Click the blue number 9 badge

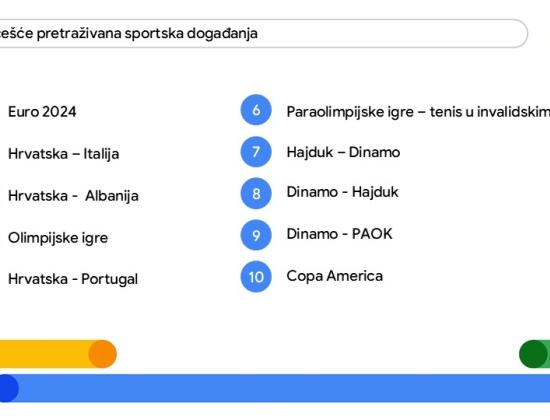pos(256,235)
